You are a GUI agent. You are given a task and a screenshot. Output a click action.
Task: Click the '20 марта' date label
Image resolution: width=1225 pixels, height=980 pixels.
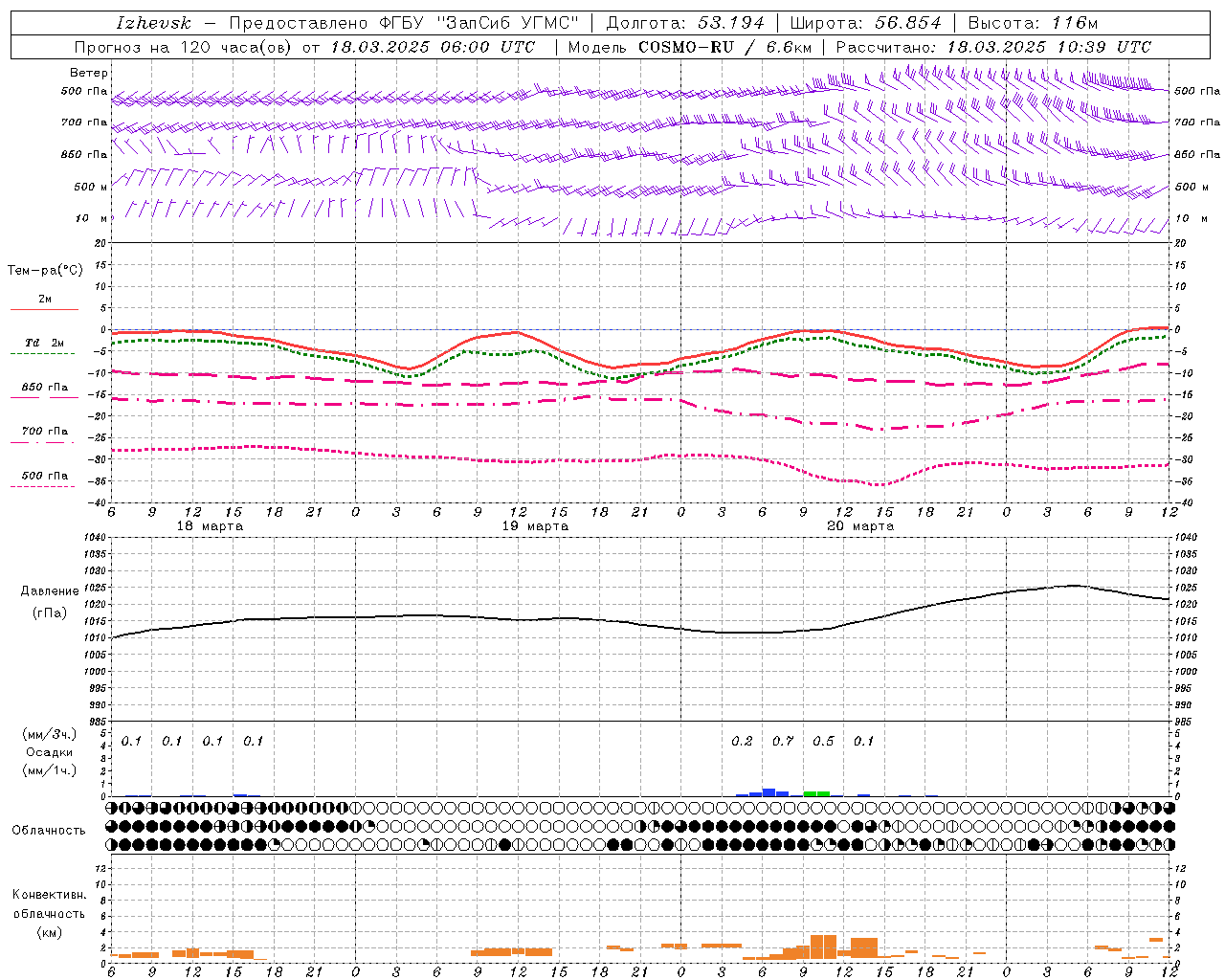coord(860,526)
